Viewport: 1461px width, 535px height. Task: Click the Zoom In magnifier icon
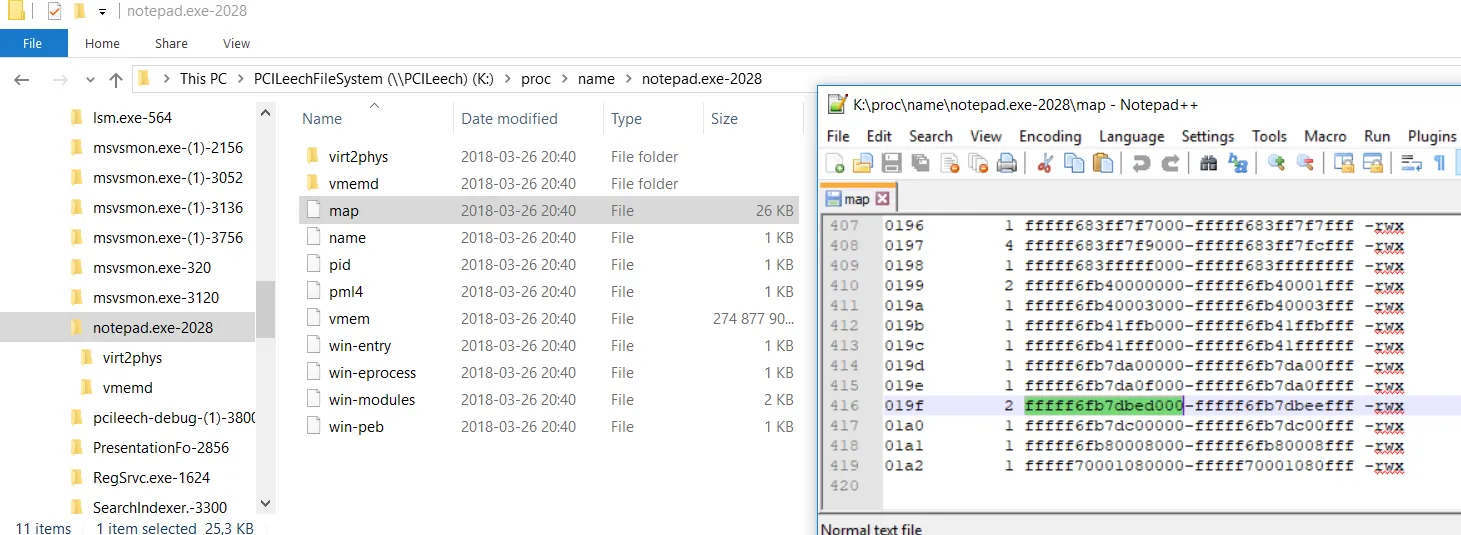(x=1276, y=163)
